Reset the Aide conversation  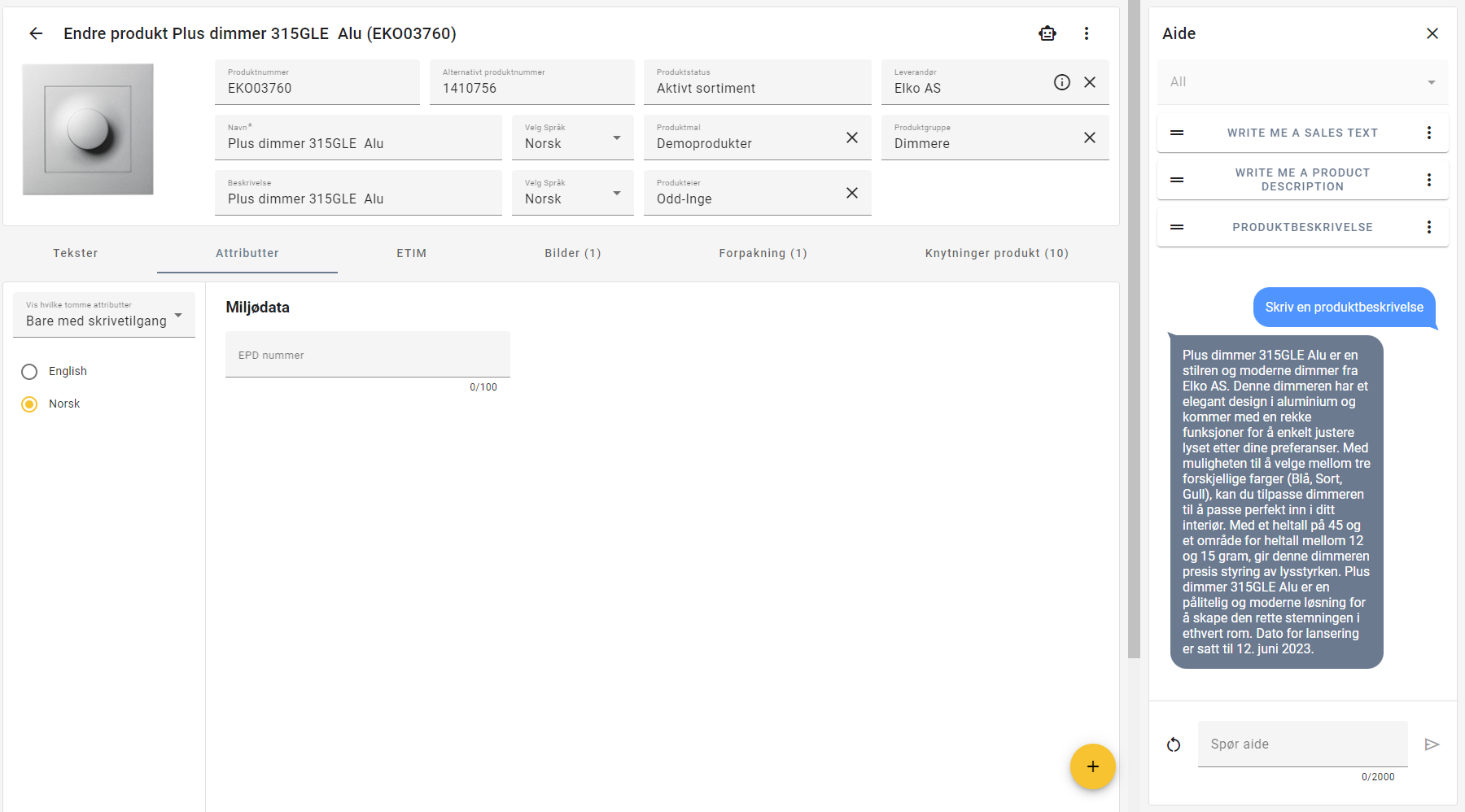pyautogui.click(x=1174, y=744)
